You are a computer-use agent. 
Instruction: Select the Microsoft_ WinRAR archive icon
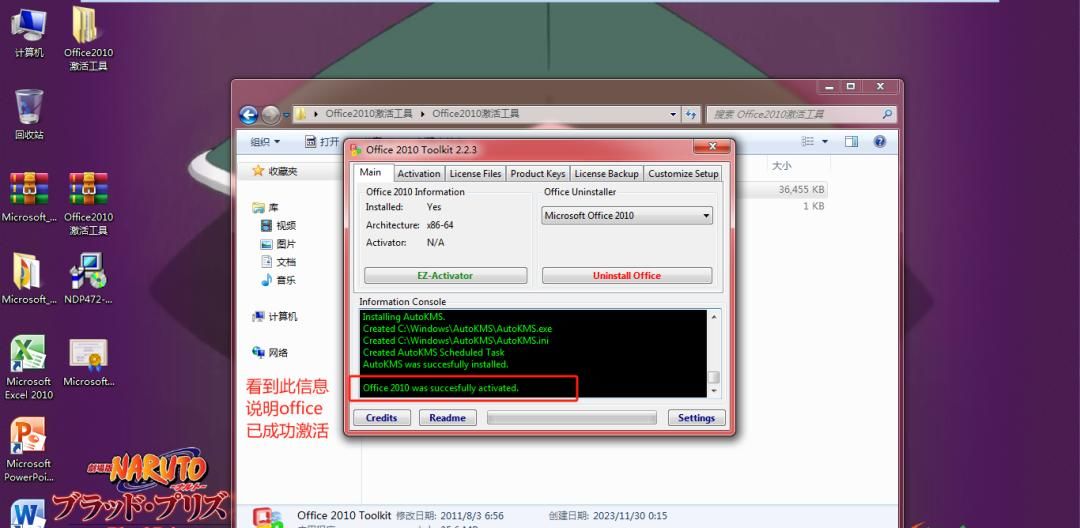29,197
